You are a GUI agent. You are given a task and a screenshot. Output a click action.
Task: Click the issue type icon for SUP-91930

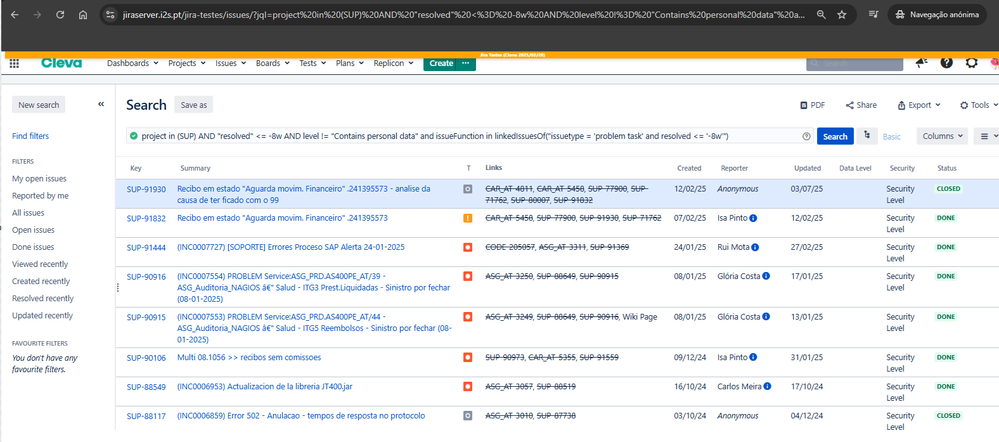coord(468,189)
